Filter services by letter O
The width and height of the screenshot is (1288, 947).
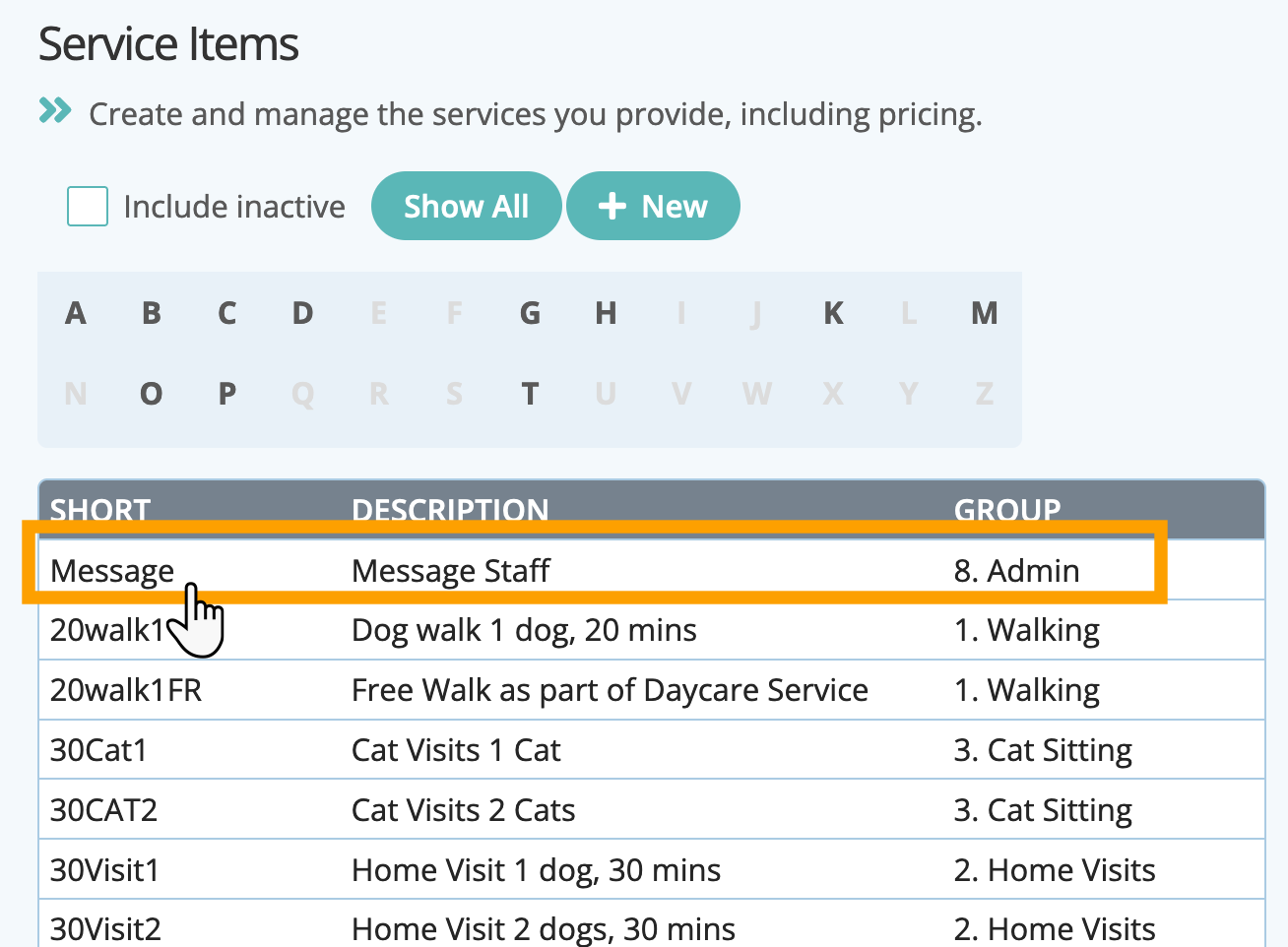pyautogui.click(x=151, y=394)
